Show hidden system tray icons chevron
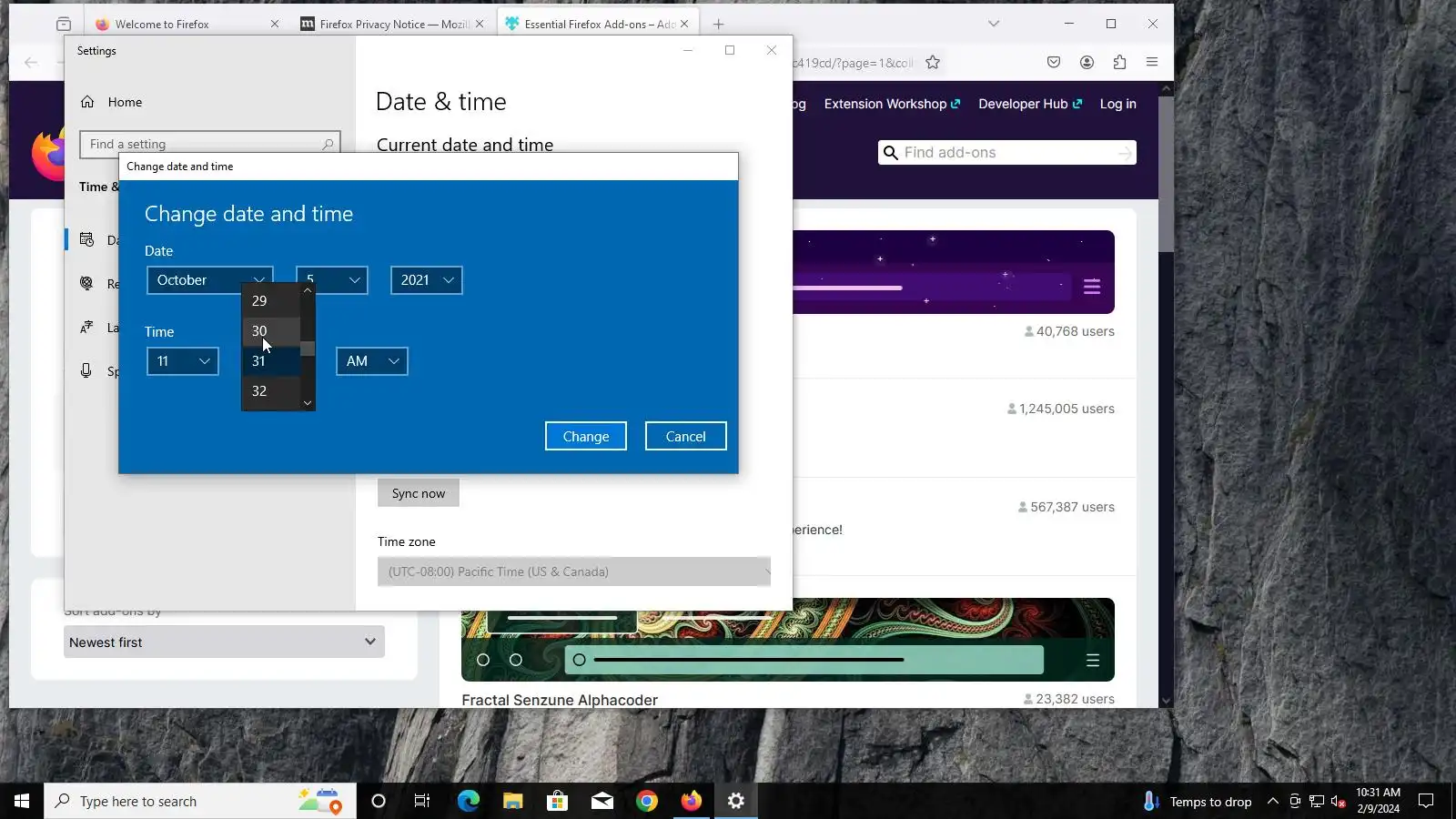Viewport: 1456px width, 819px height. 1273,802
